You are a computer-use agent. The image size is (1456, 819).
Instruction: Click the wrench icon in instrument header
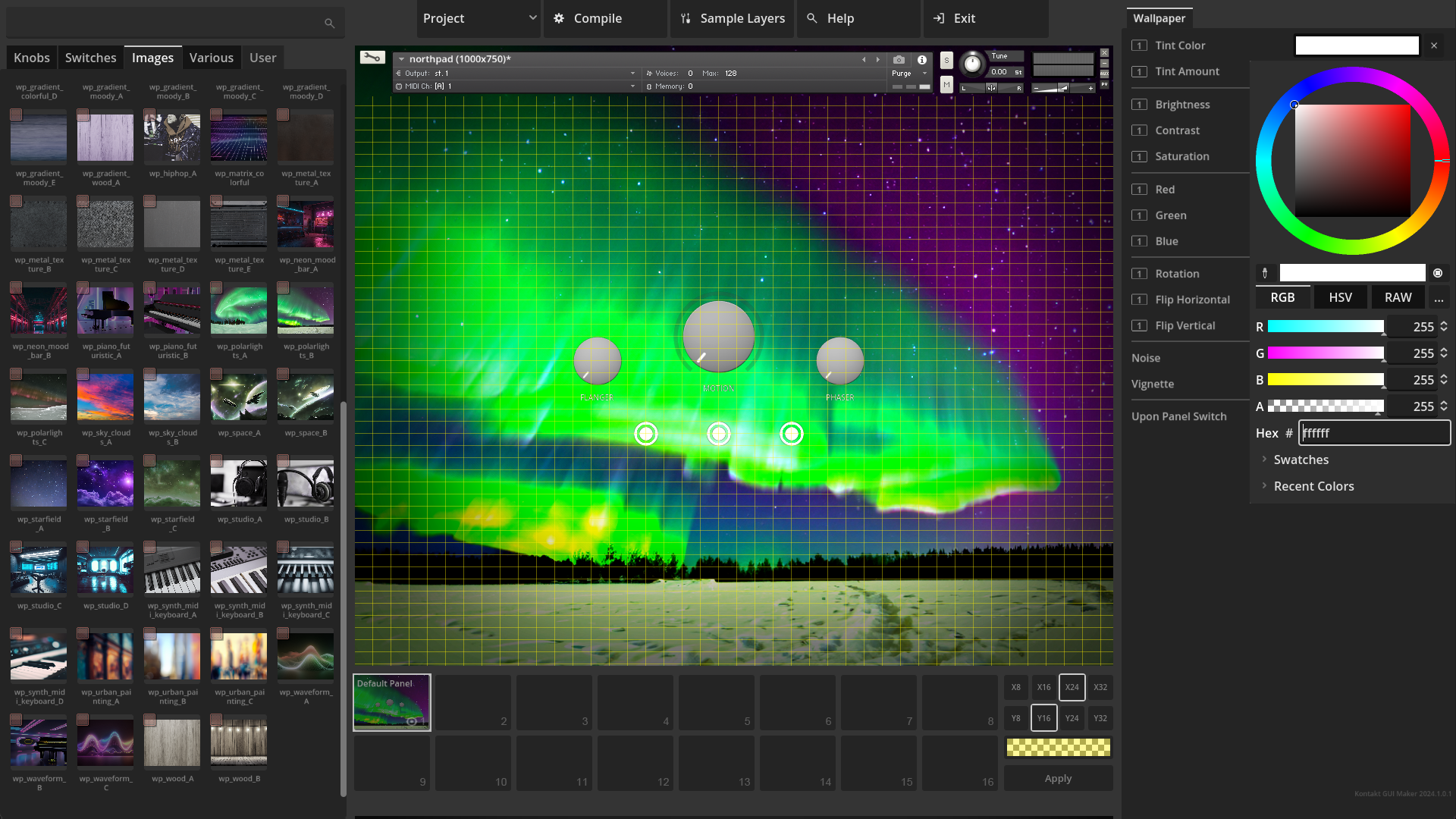(x=372, y=58)
